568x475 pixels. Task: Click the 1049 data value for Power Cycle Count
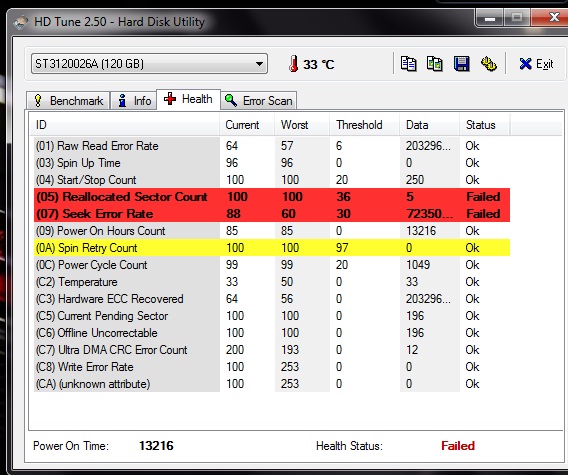tap(418, 264)
